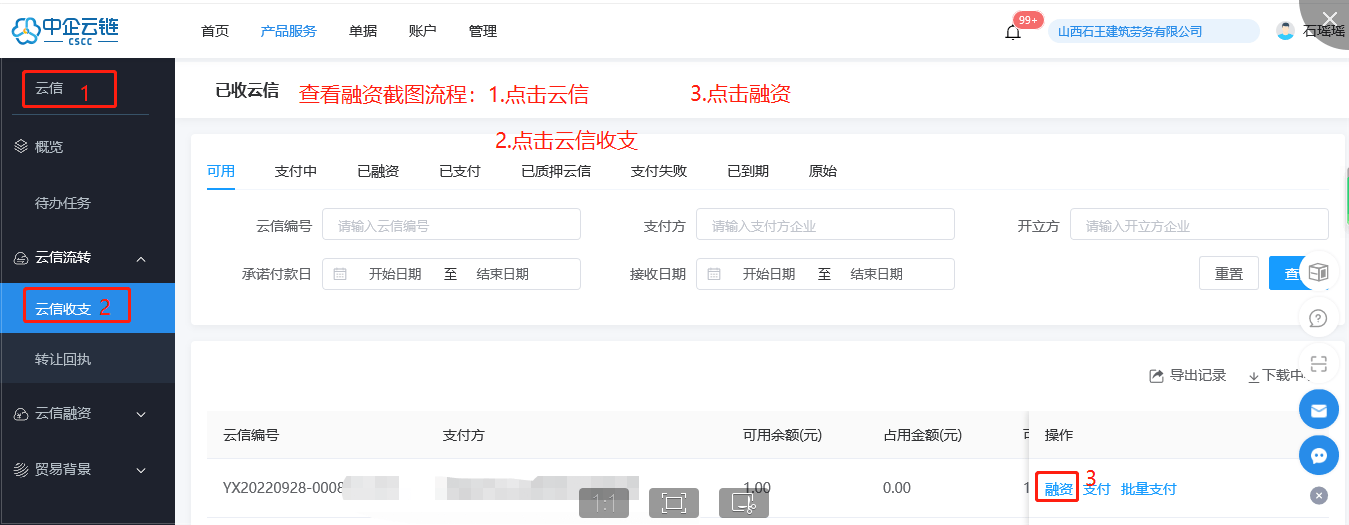Switch to the 已支付 tab
This screenshot has height=525, width=1349.
pos(460,171)
